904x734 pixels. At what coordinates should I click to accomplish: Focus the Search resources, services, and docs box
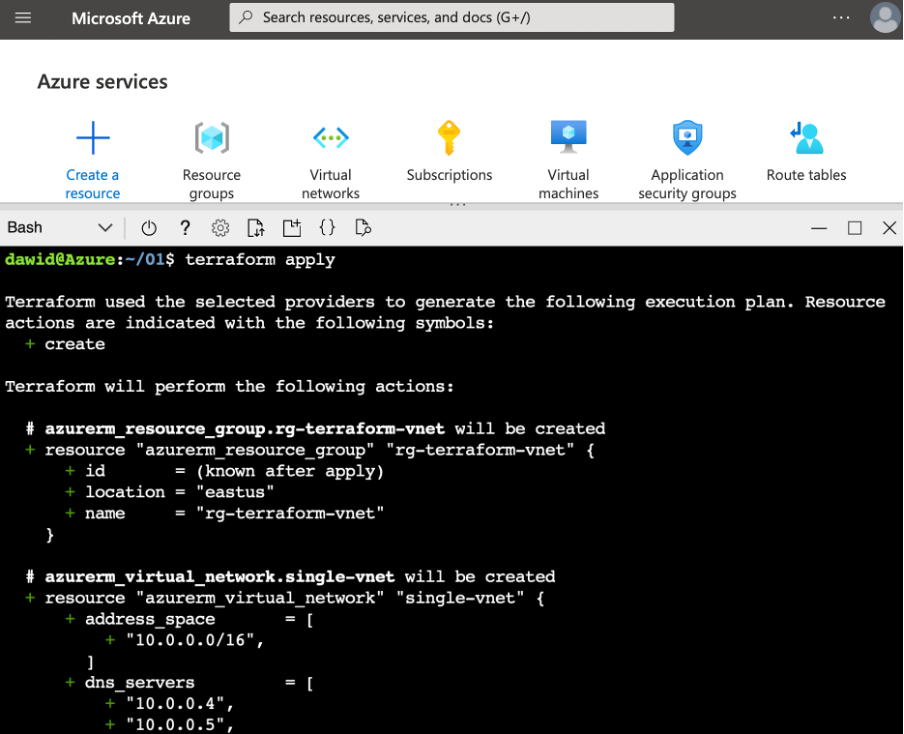(451, 17)
